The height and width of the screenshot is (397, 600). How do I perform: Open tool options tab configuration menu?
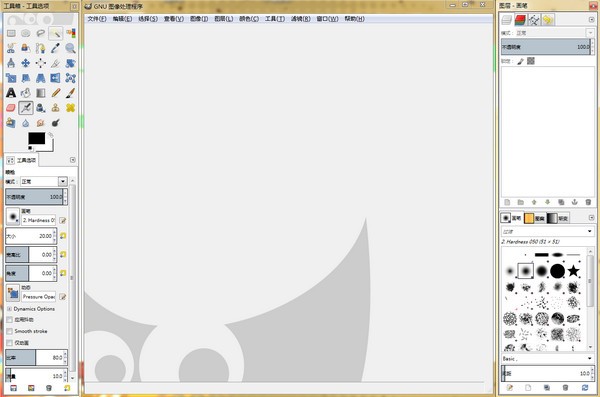(73, 160)
